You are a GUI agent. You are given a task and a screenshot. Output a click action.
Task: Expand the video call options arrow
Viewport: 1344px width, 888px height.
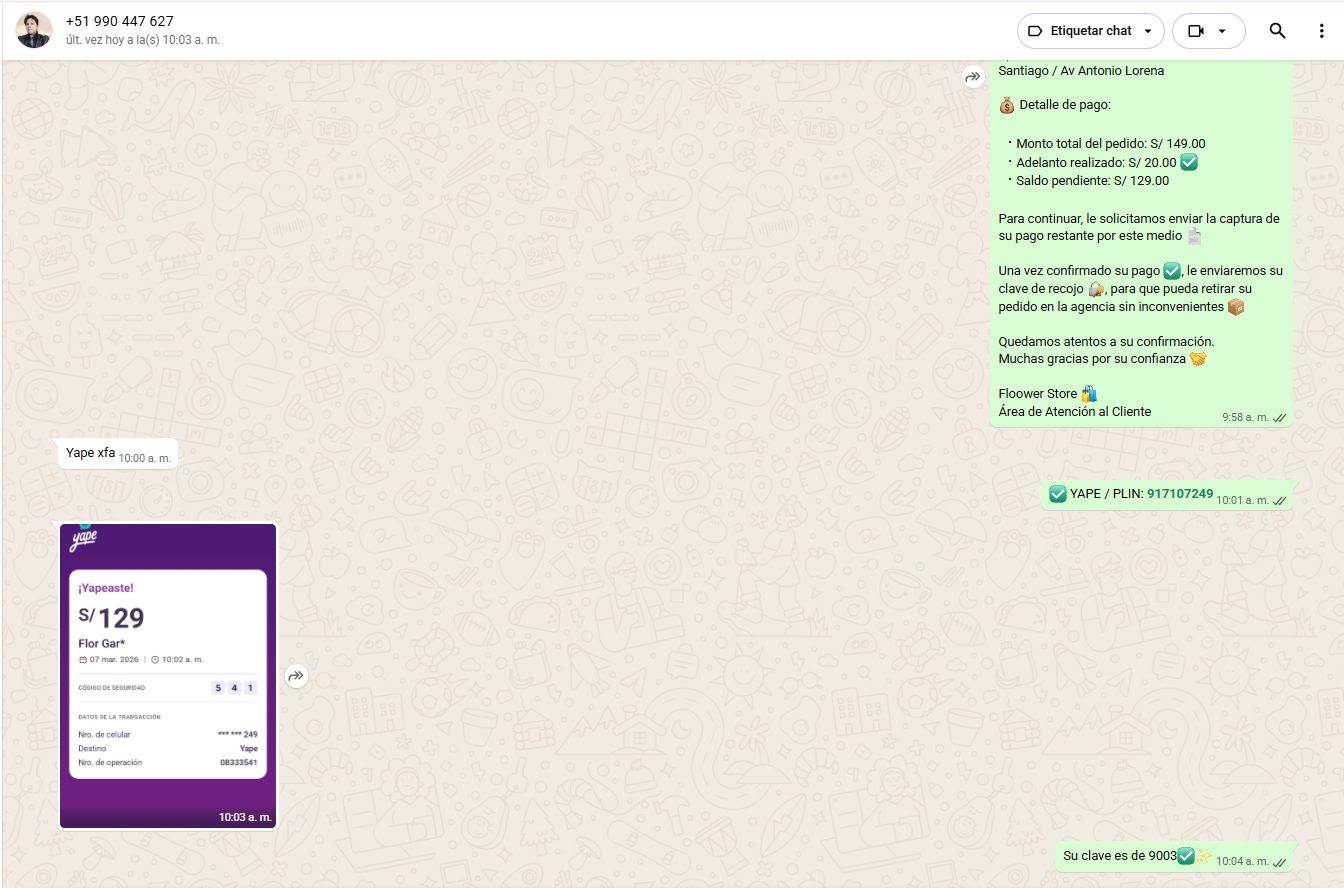coord(1222,31)
